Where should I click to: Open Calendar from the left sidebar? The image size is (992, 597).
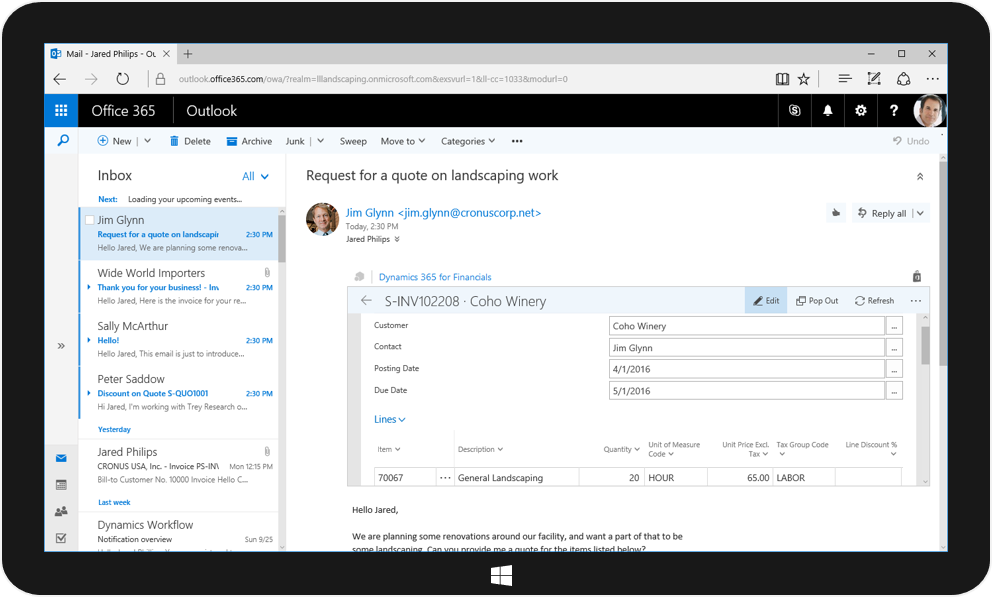[x=61, y=485]
